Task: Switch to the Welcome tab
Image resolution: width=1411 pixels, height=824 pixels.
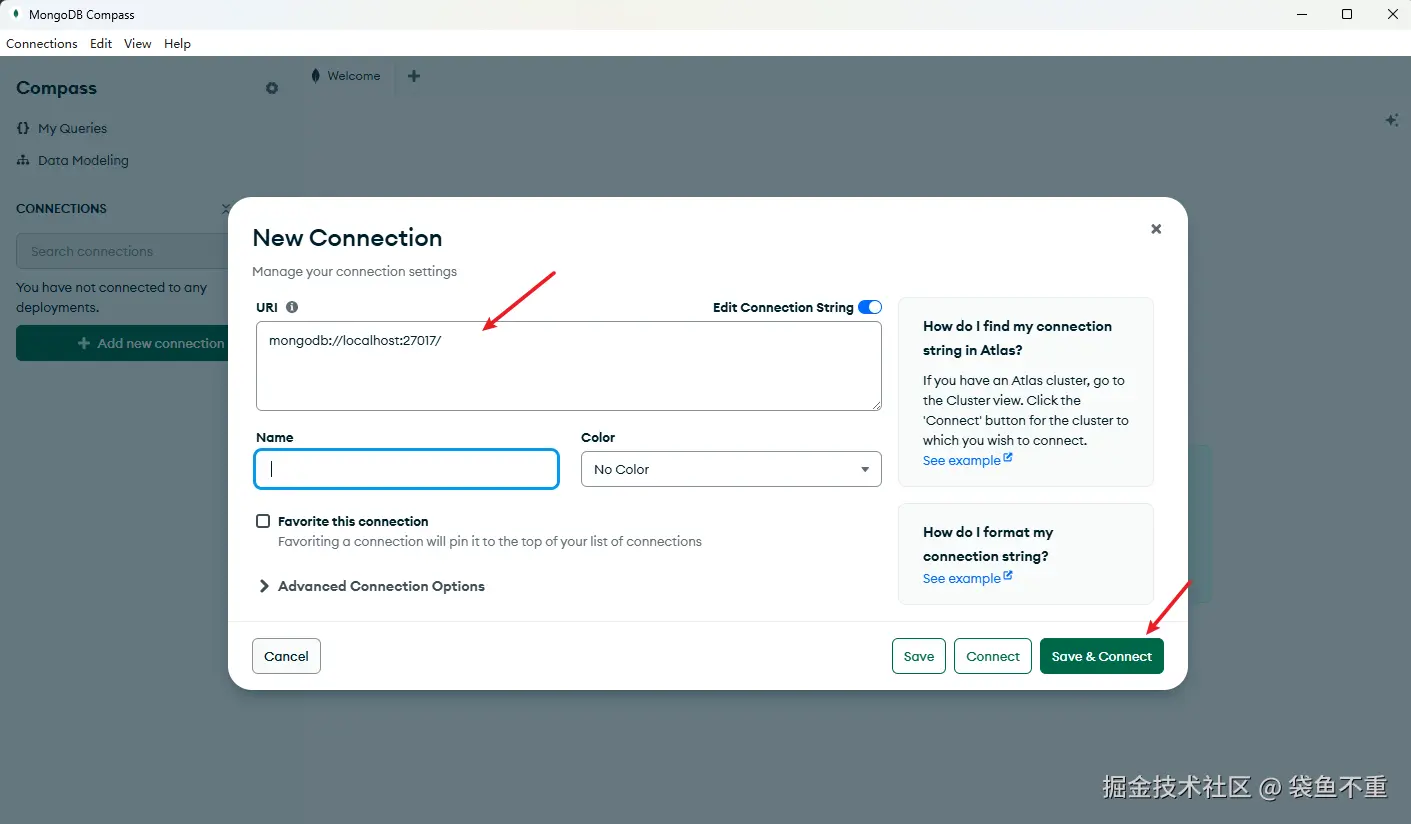Action: tap(346, 76)
